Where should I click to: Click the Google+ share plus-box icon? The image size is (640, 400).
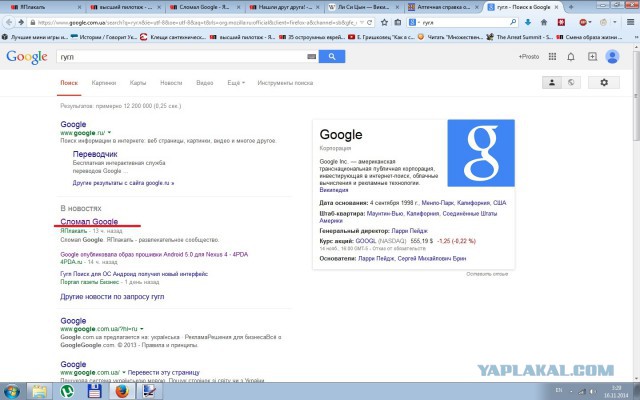[x=592, y=57]
